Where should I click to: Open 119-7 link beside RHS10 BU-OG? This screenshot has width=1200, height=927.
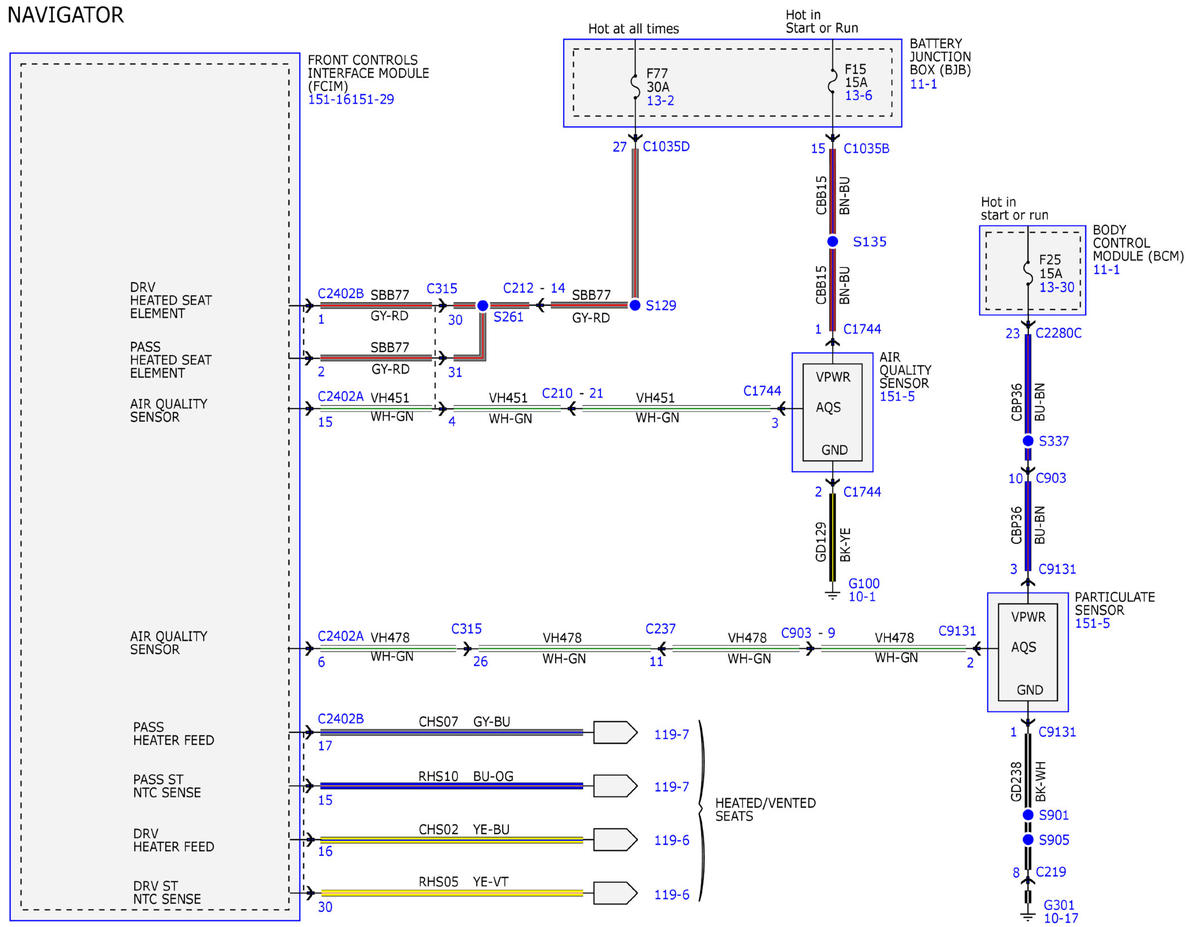point(672,787)
